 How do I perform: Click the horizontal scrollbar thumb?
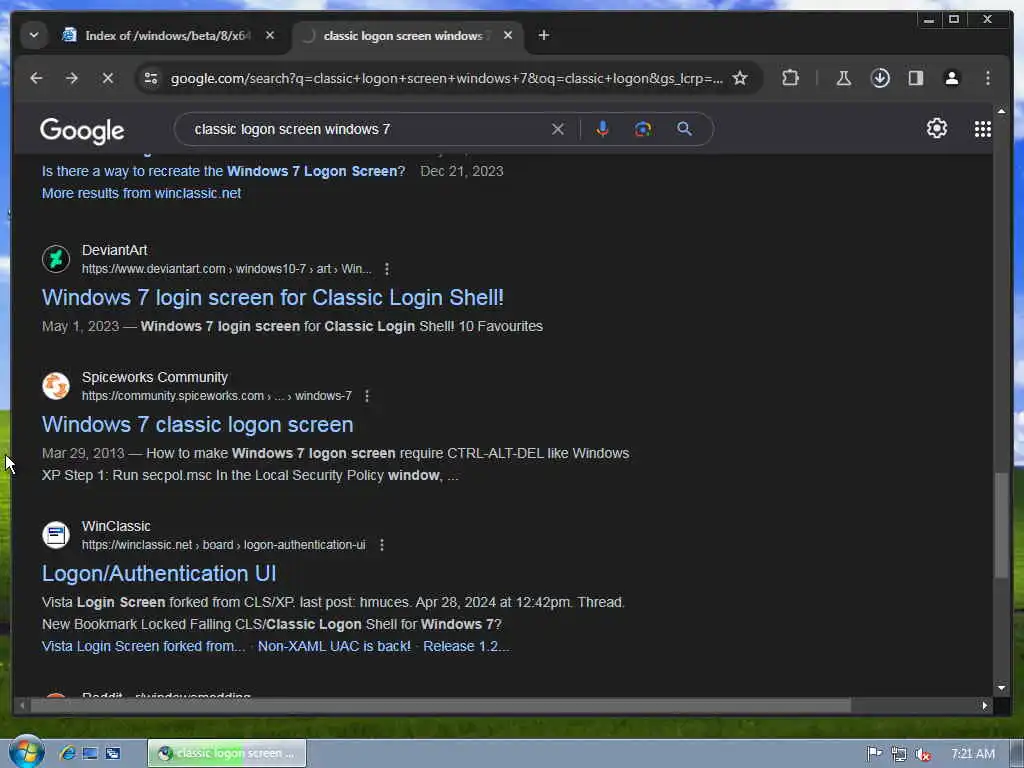click(x=441, y=705)
